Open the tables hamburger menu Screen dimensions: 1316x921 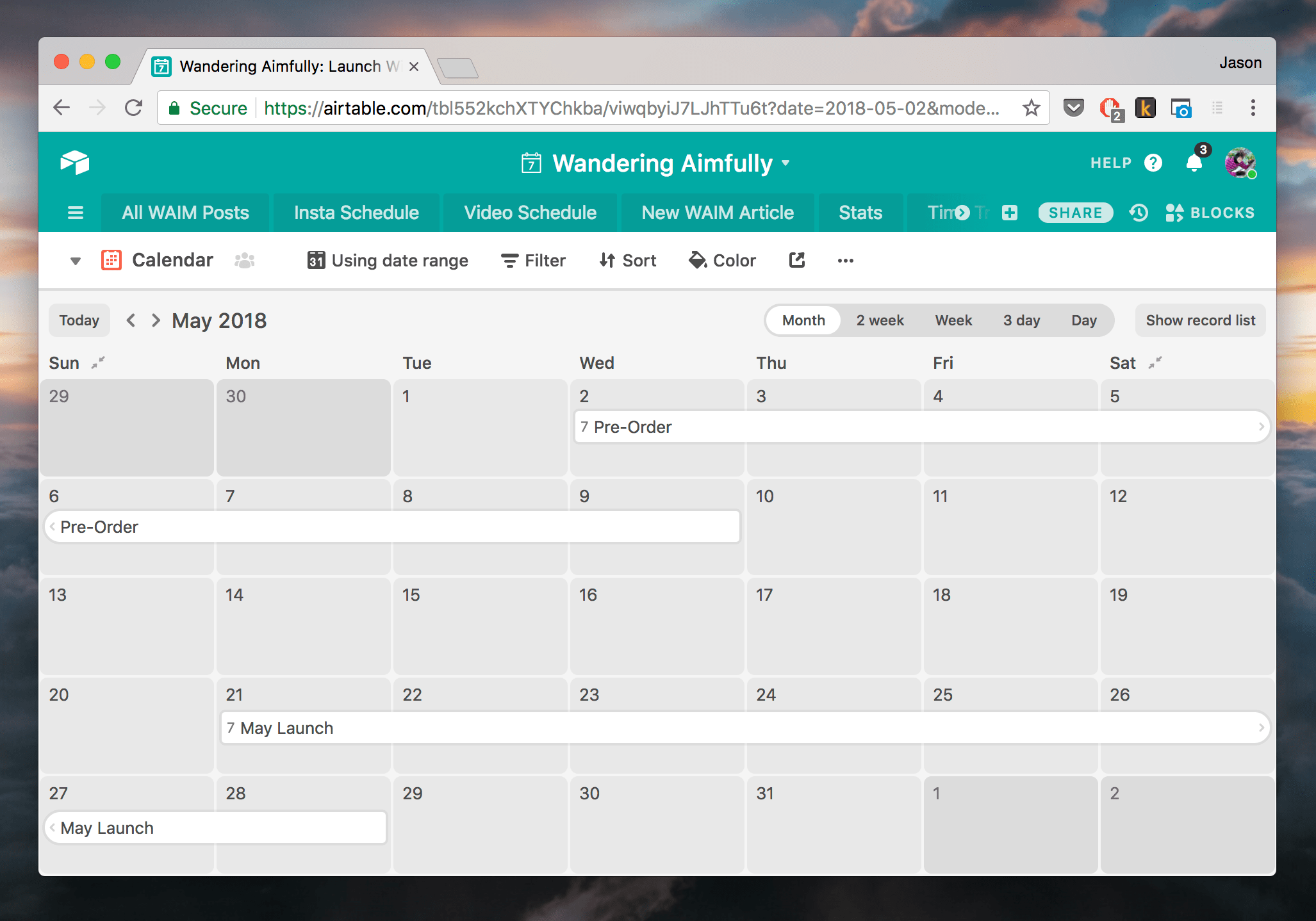coord(76,213)
